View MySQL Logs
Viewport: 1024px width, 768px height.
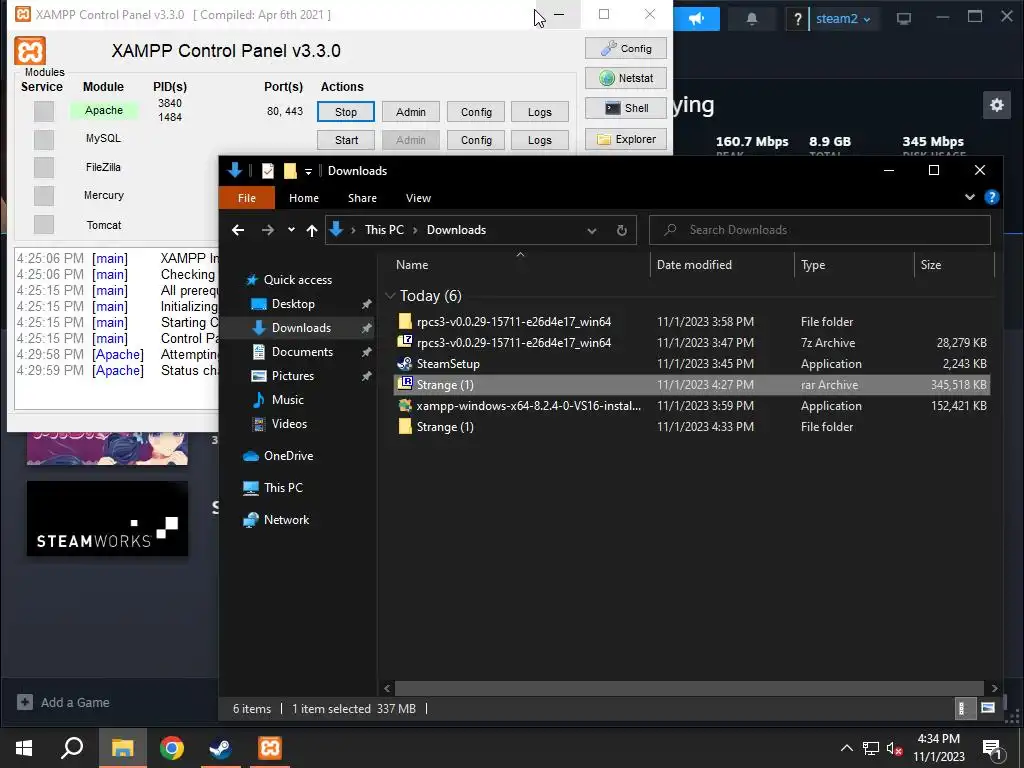click(539, 140)
